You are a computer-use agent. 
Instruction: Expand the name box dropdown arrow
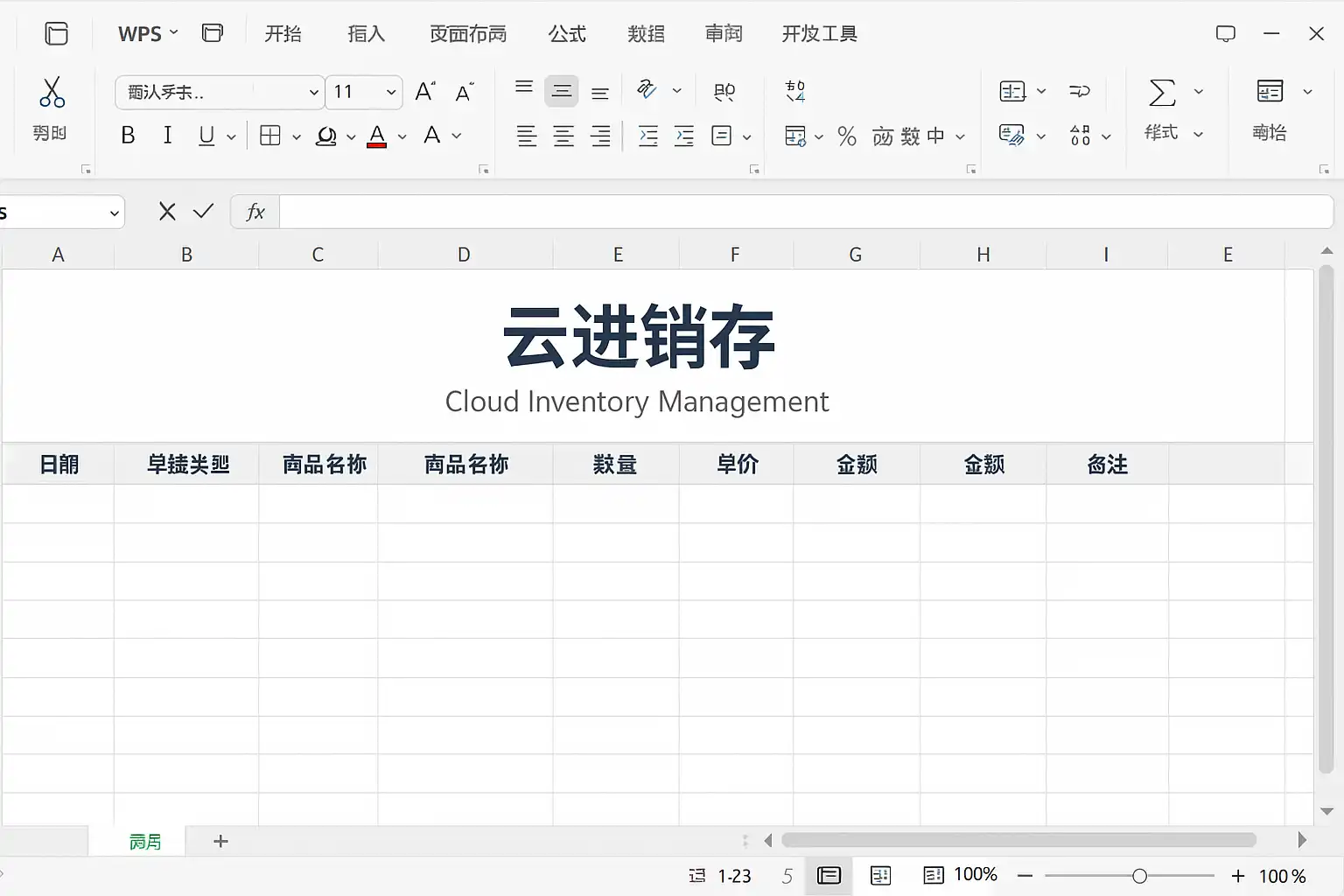pyautogui.click(x=114, y=213)
